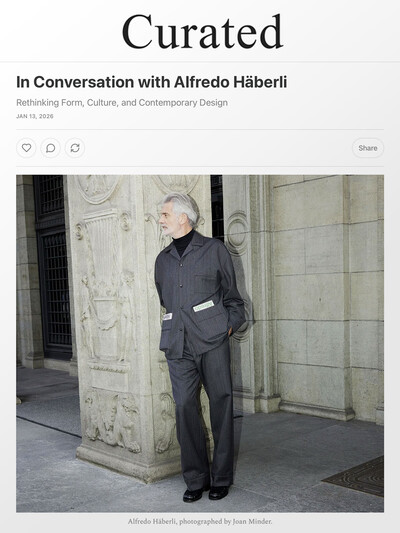Open the 'In Conversation with Alfredo Häberli' headline
The image size is (400, 533).
(152, 82)
